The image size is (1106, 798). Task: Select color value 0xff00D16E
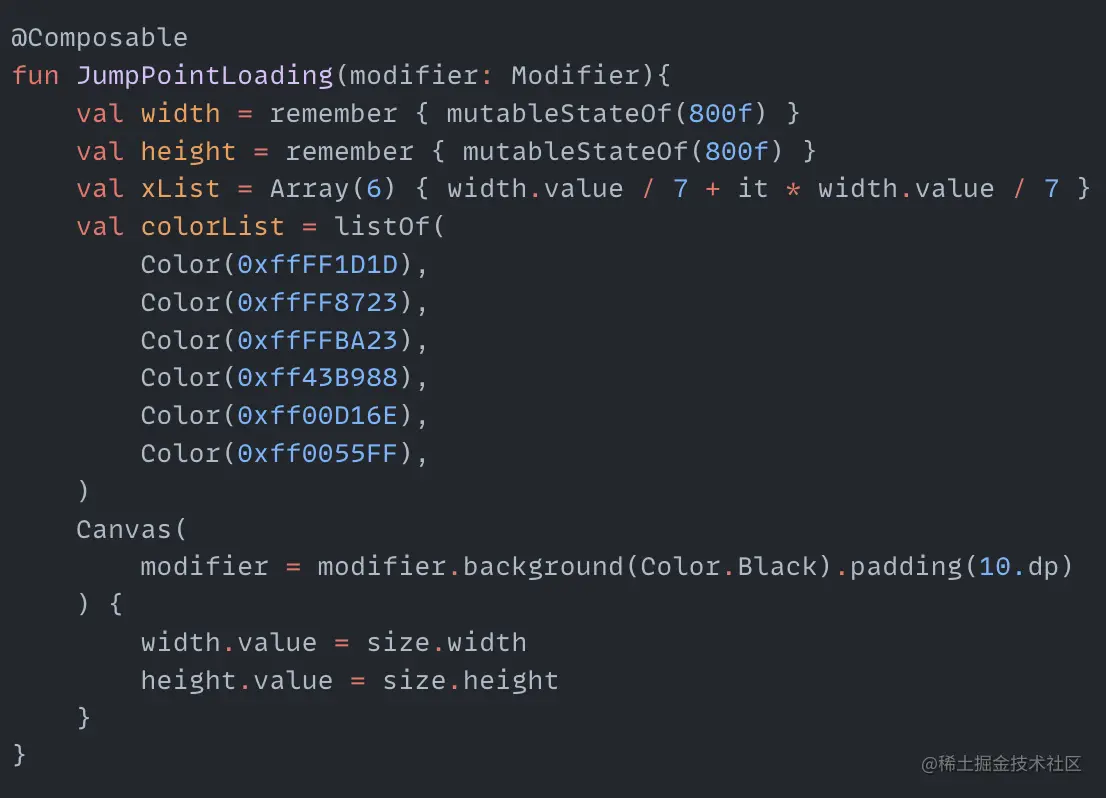pyautogui.click(x=317, y=416)
